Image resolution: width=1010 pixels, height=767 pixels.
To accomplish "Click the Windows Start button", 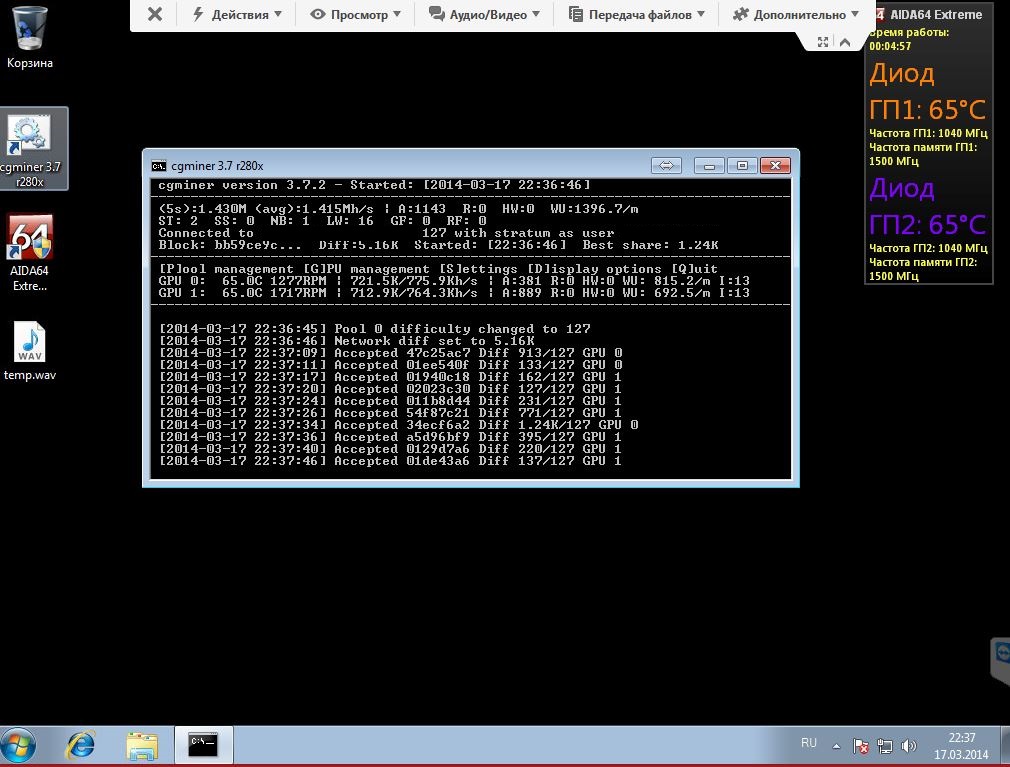I will pos(19,744).
